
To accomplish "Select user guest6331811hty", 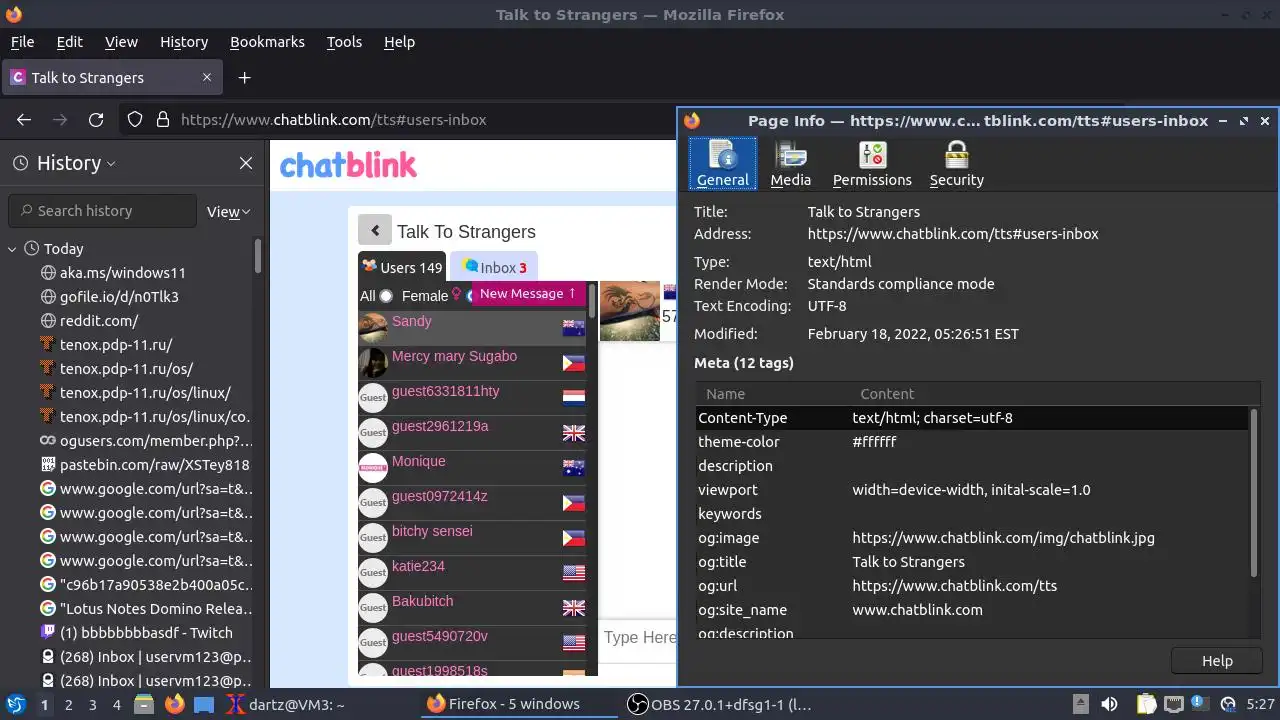I will (x=472, y=398).
